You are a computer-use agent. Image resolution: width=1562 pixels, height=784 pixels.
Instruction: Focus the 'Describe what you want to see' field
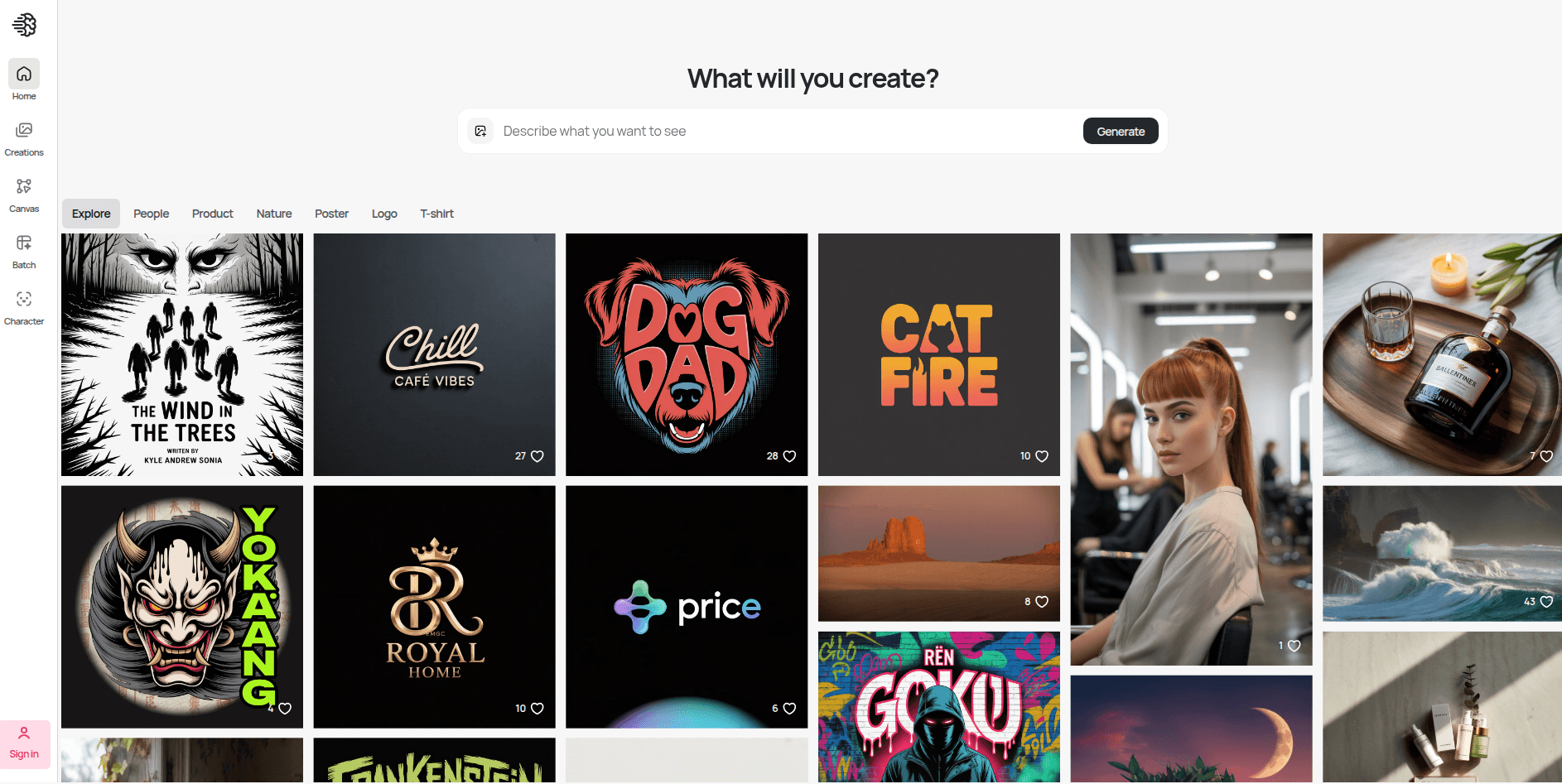[787, 131]
